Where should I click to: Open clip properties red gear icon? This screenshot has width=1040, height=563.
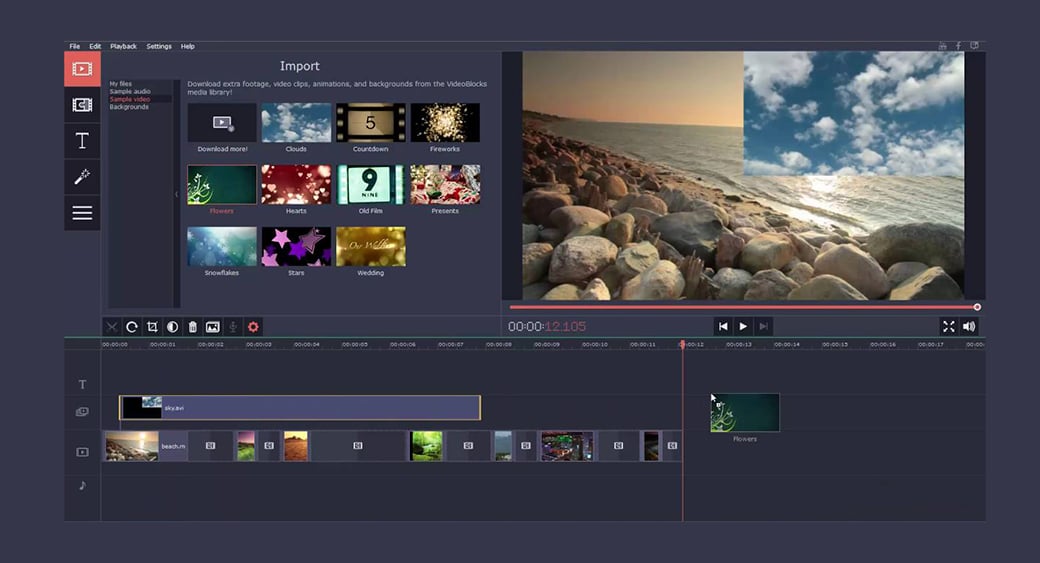click(x=253, y=327)
